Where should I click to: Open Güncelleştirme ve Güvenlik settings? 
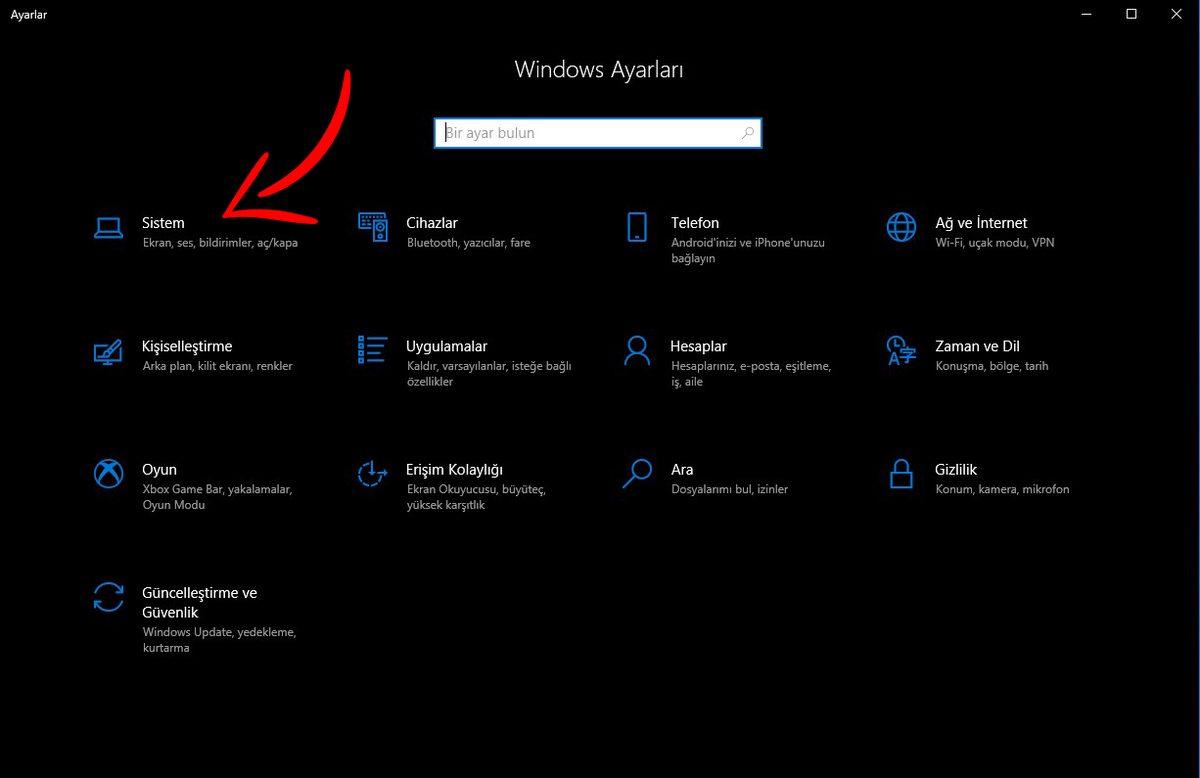[x=200, y=602]
